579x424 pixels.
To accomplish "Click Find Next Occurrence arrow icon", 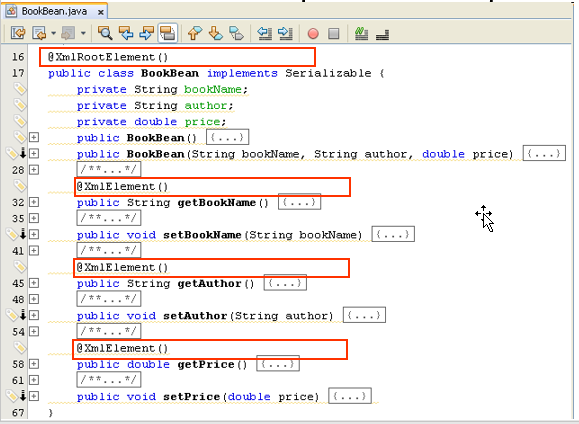I will tap(147, 33).
